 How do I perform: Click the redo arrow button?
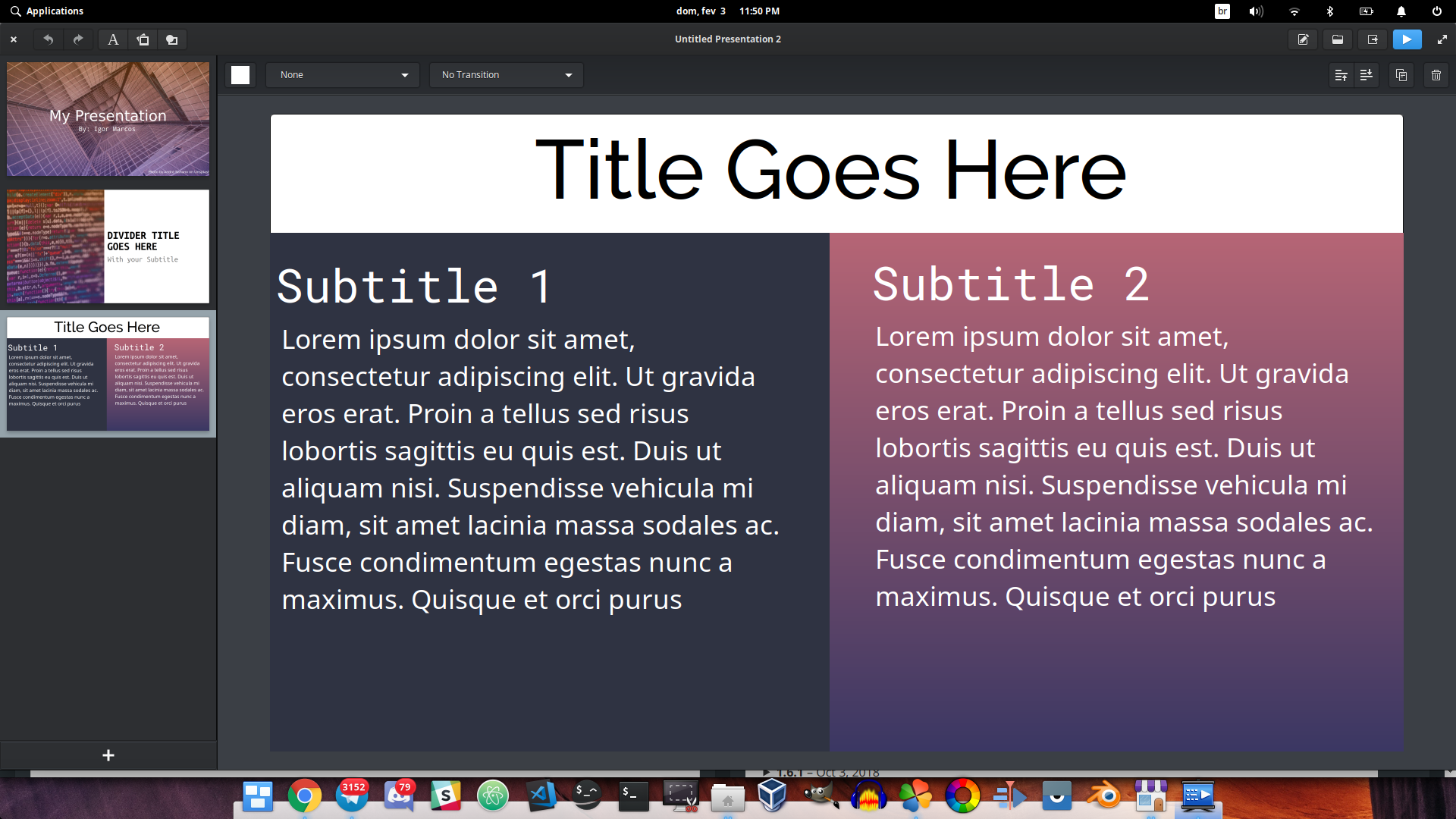(x=78, y=39)
